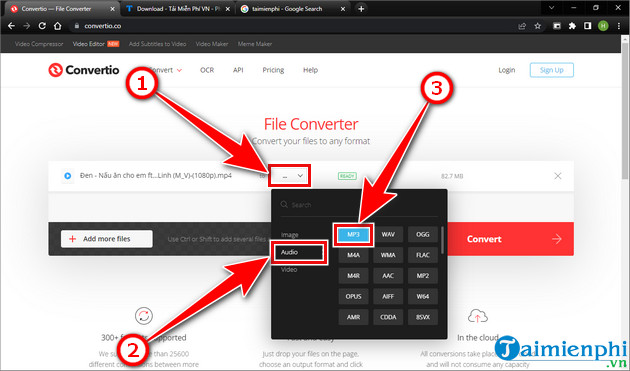Select Video format category
This screenshot has width=630, height=371.
click(x=289, y=269)
